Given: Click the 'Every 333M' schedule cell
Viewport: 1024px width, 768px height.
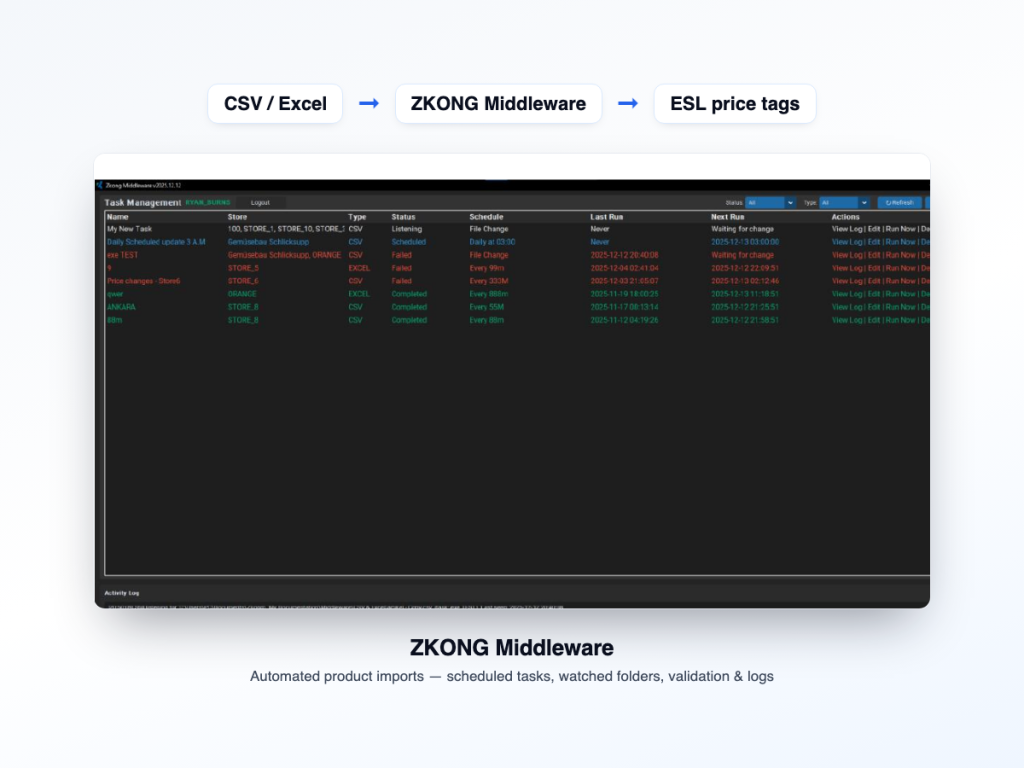Looking at the screenshot, I should pos(488,281).
